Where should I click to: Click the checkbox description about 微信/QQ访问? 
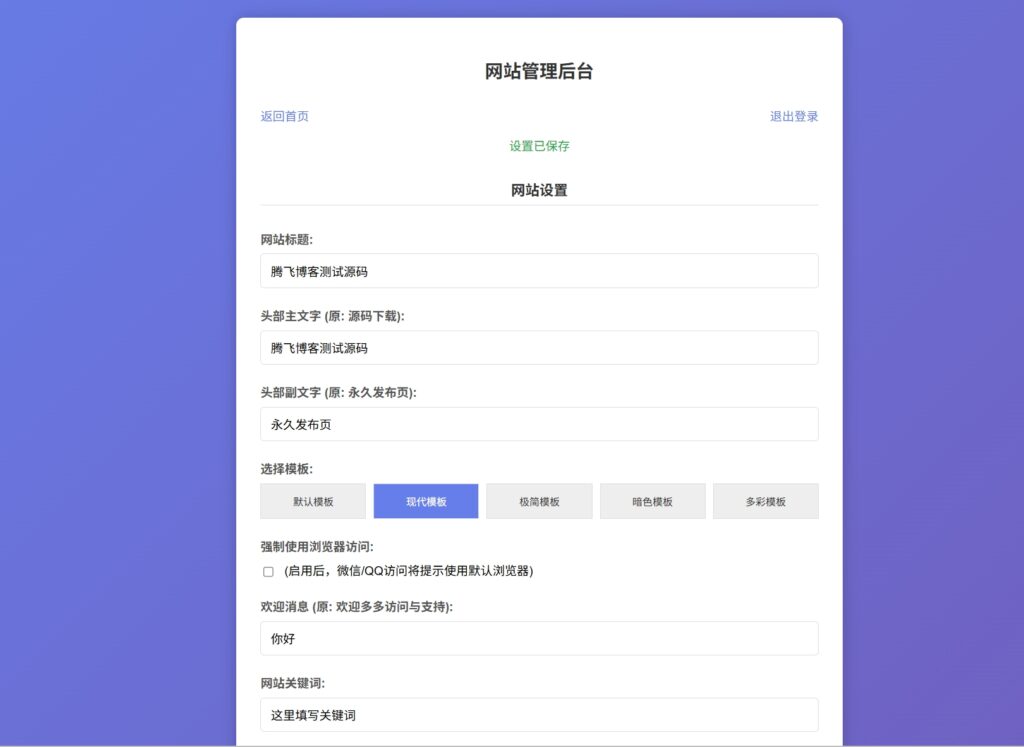coord(408,571)
